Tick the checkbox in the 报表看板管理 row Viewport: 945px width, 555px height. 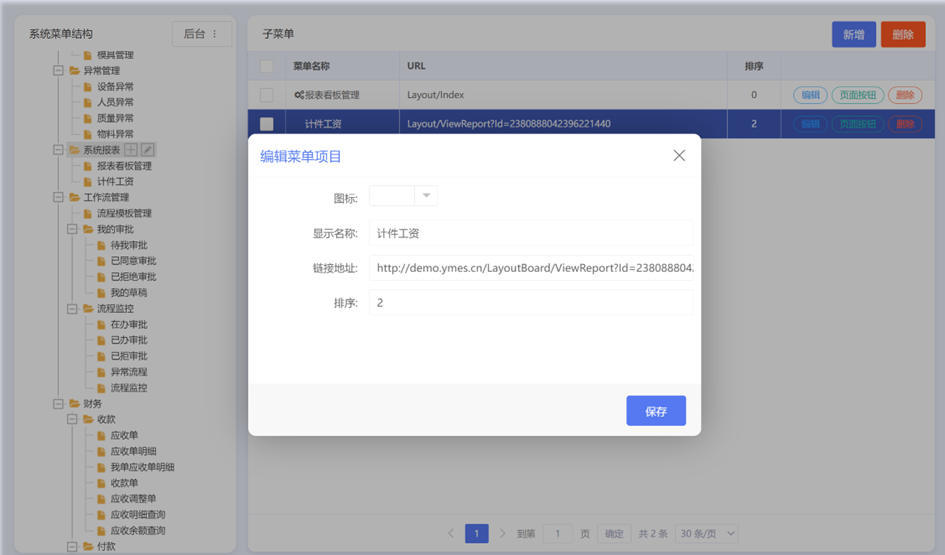pos(266,95)
